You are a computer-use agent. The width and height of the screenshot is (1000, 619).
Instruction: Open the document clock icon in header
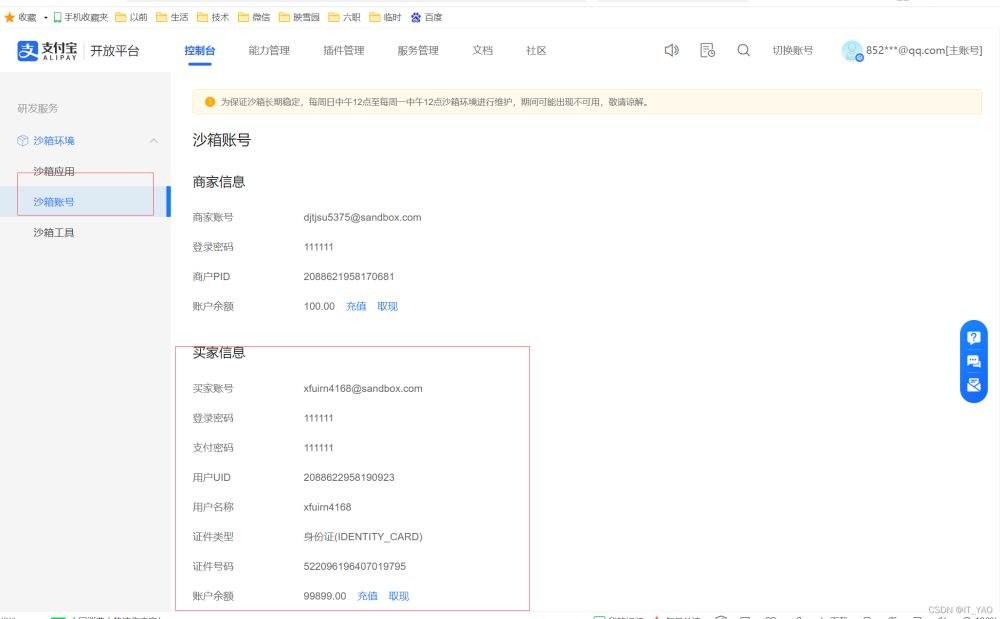tap(707, 50)
